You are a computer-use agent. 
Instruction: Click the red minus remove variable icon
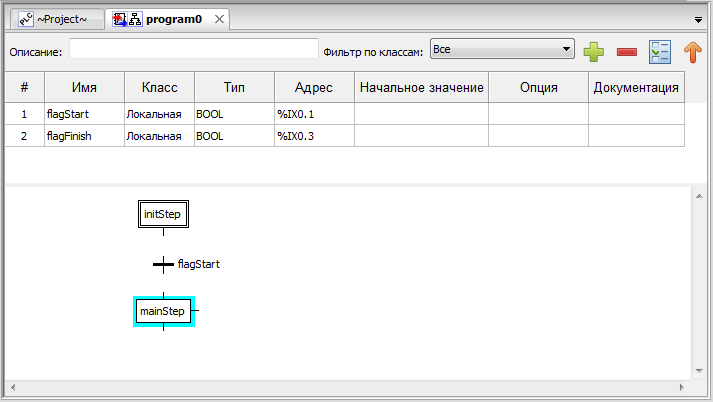click(627, 51)
